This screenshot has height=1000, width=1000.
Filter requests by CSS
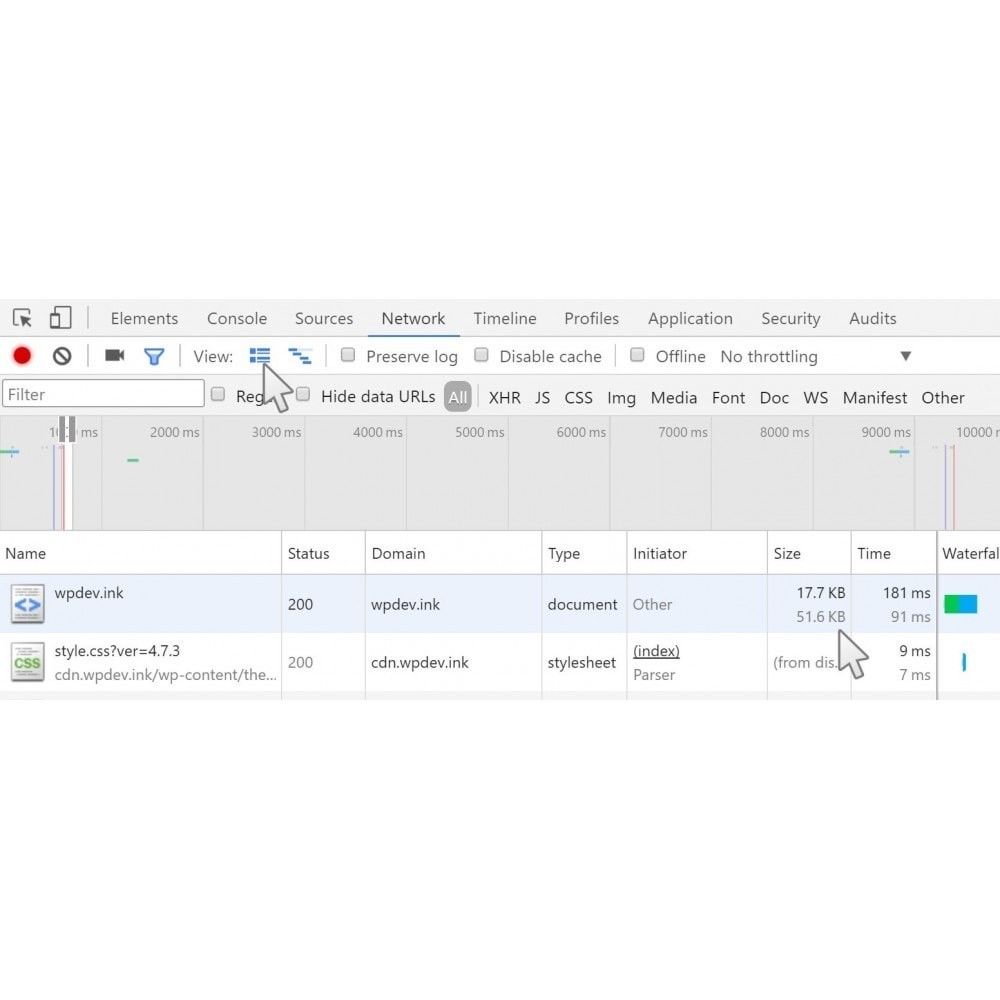coord(578,397)
